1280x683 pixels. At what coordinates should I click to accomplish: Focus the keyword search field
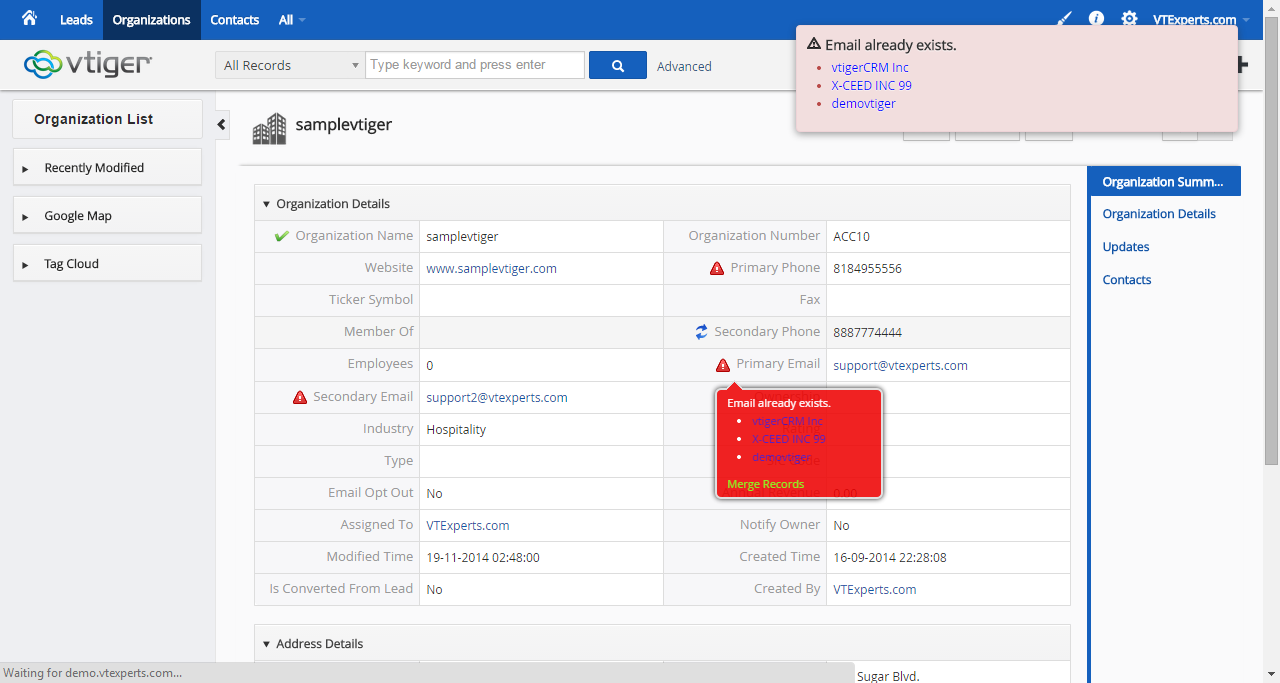coord(475,65)
